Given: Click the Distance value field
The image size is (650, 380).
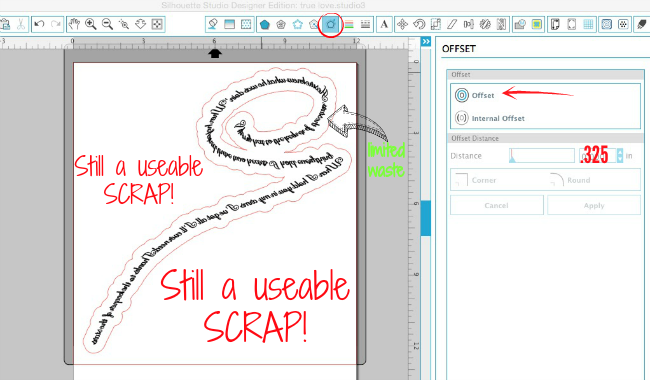Looking at the screenshot, I should coord(597,156).
